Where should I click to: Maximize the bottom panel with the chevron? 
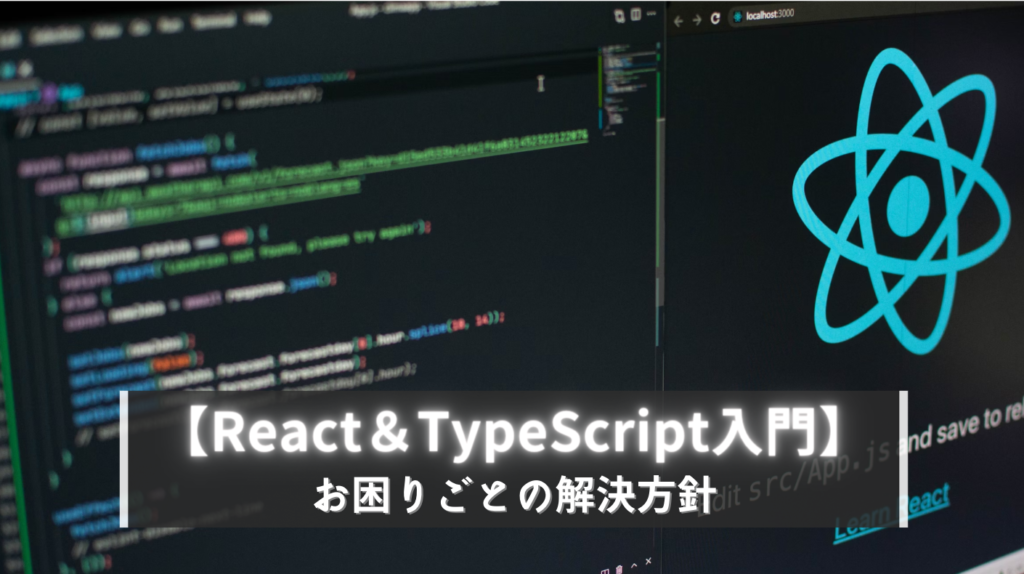tap(633, 566)
